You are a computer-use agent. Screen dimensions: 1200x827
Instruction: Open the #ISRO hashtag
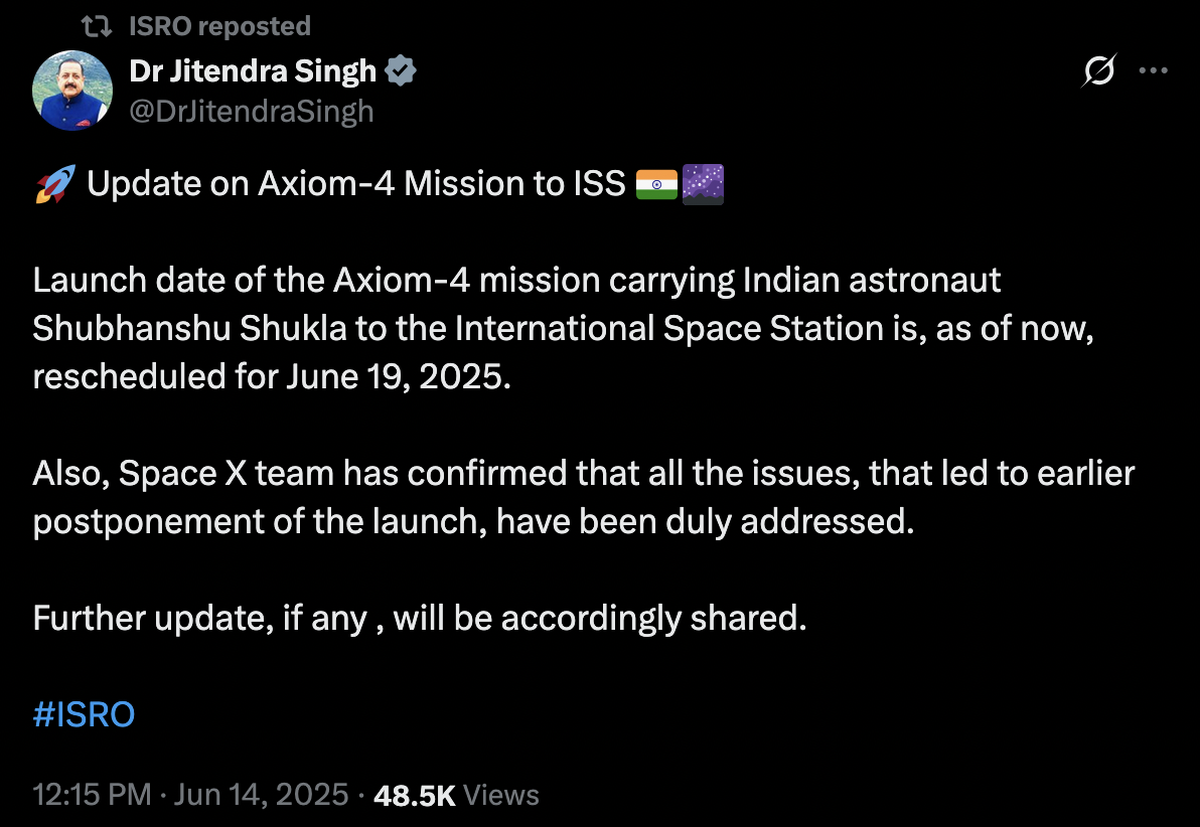[x=84, y=715]
